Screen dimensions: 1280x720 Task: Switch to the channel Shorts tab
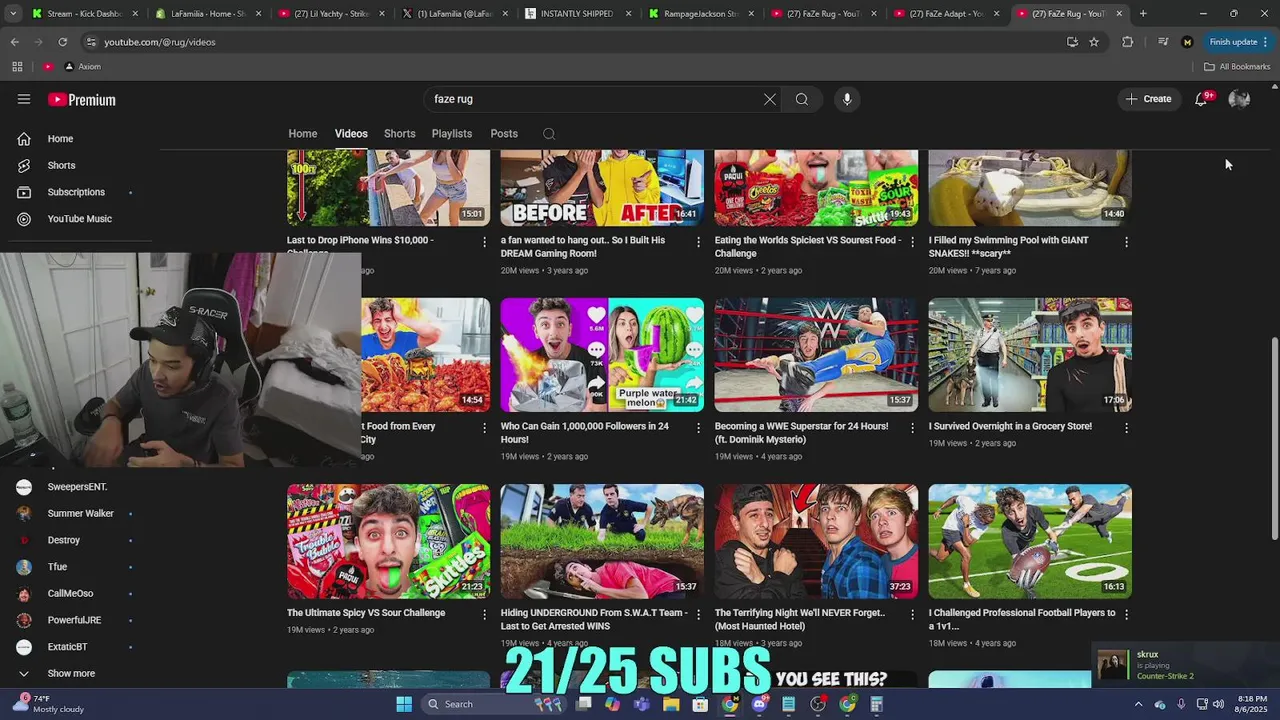(400, 134)
